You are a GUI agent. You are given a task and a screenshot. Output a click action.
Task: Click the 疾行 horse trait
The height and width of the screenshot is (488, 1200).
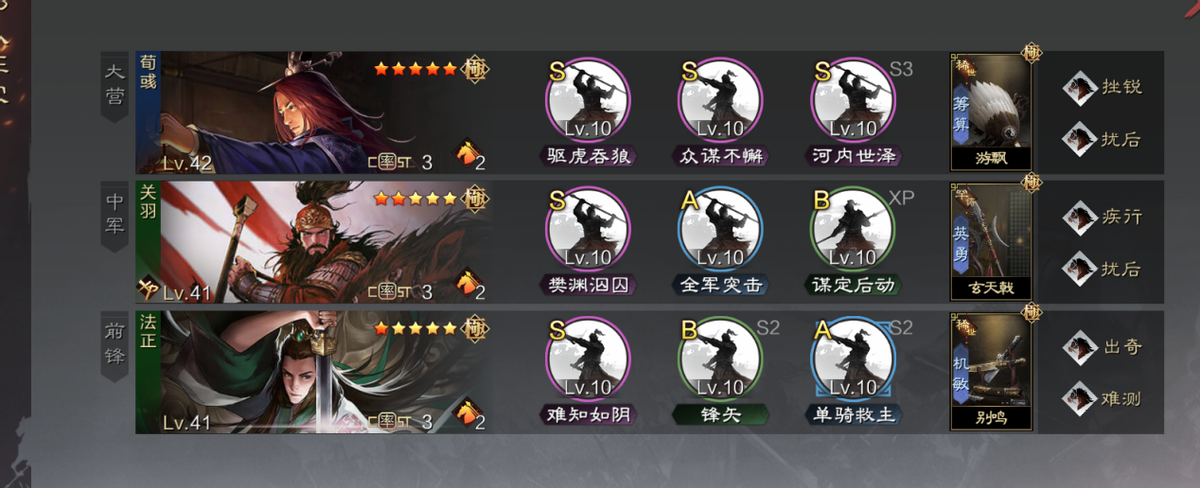[x=1102, y=216]
